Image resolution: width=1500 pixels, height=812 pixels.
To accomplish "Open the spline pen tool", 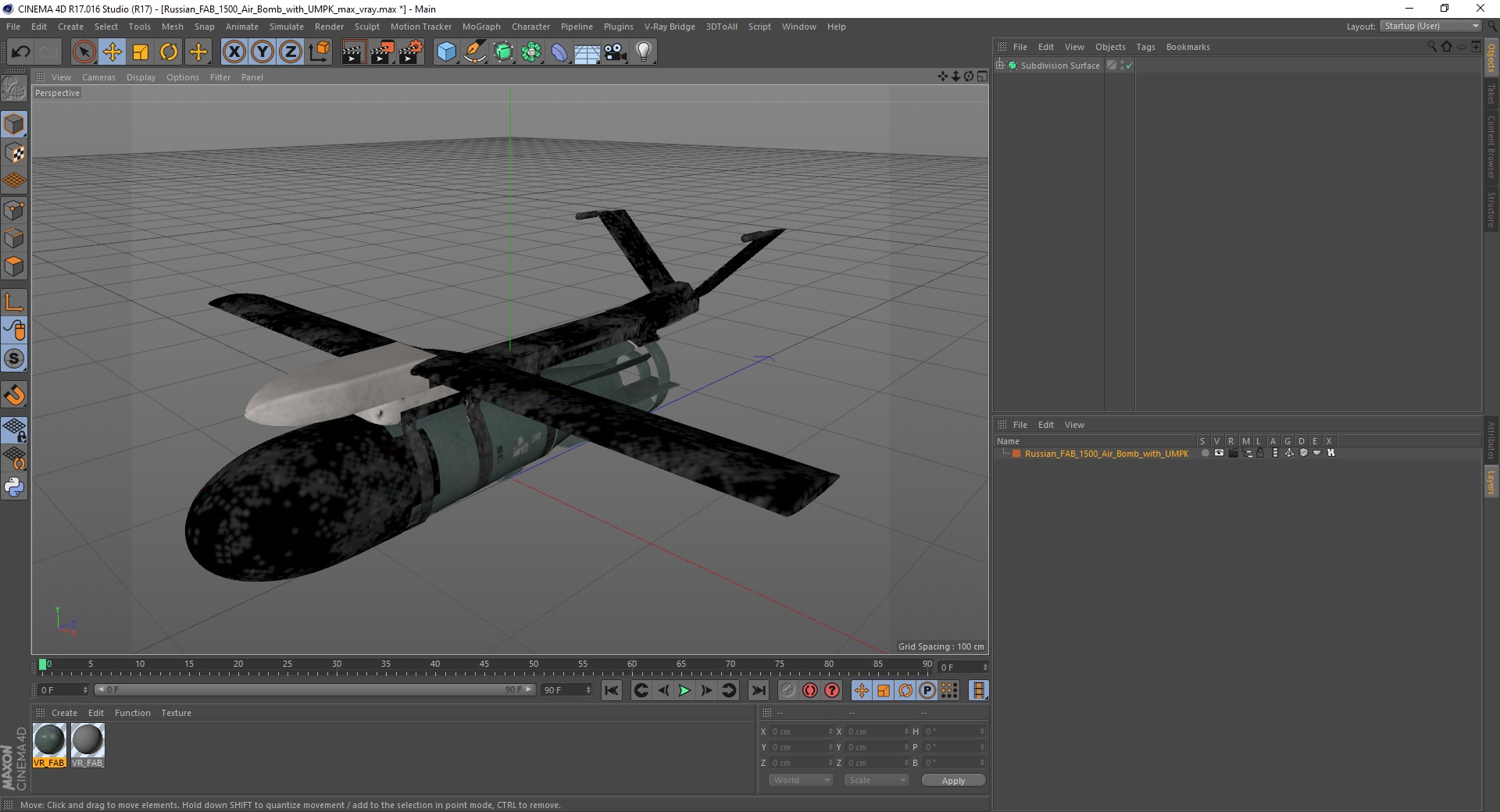I will pos(475,52).
